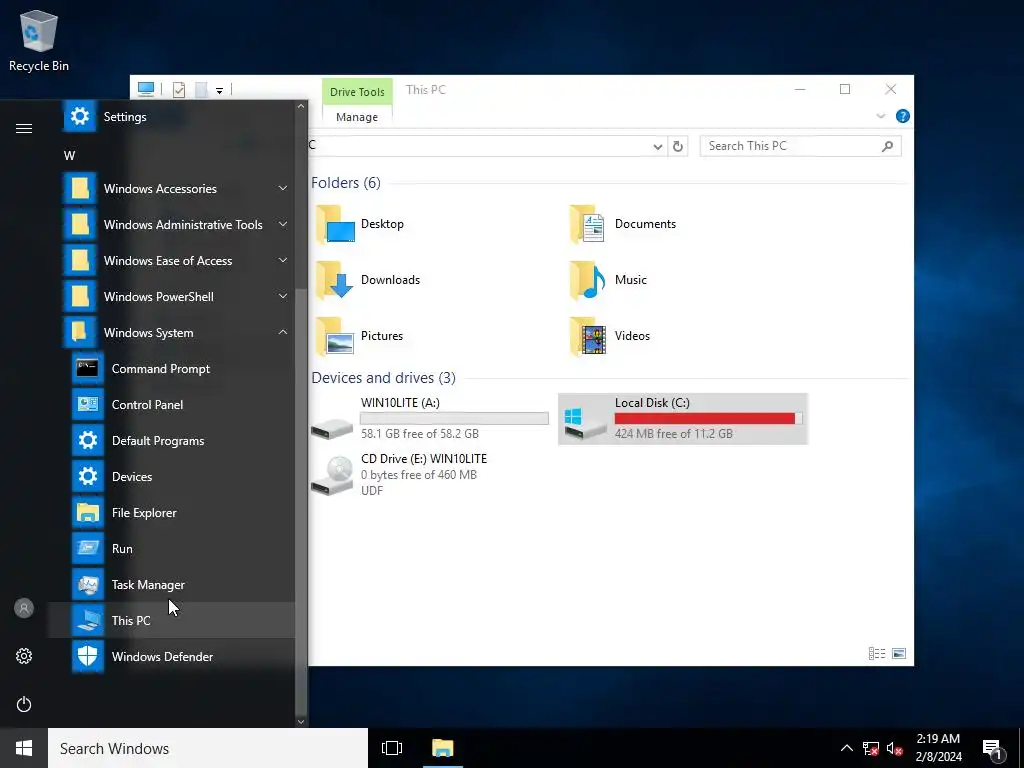Open Task View on the taskbar
This screenshot has width=1024, height=768.
tap(392, 748)
